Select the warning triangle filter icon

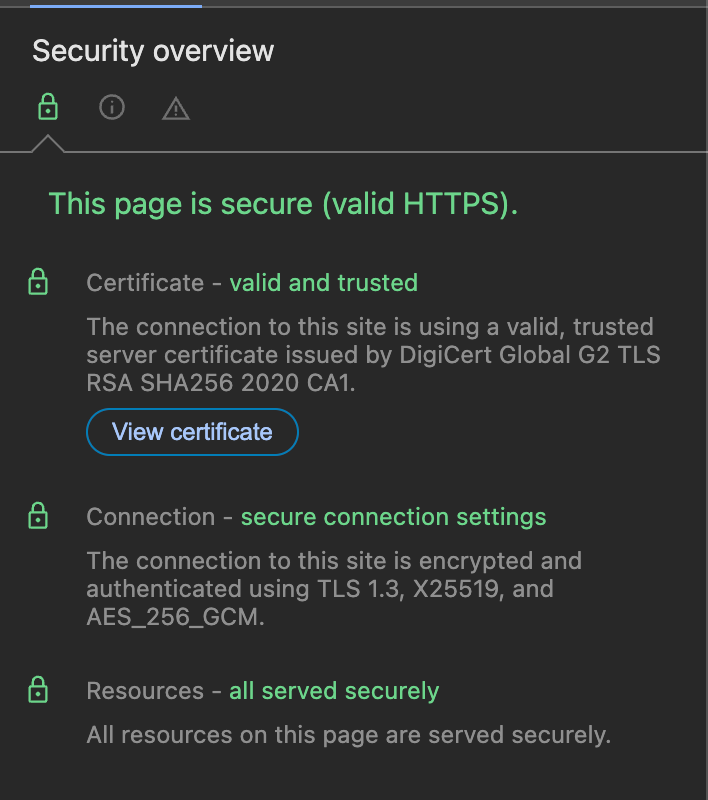(176, 108)
